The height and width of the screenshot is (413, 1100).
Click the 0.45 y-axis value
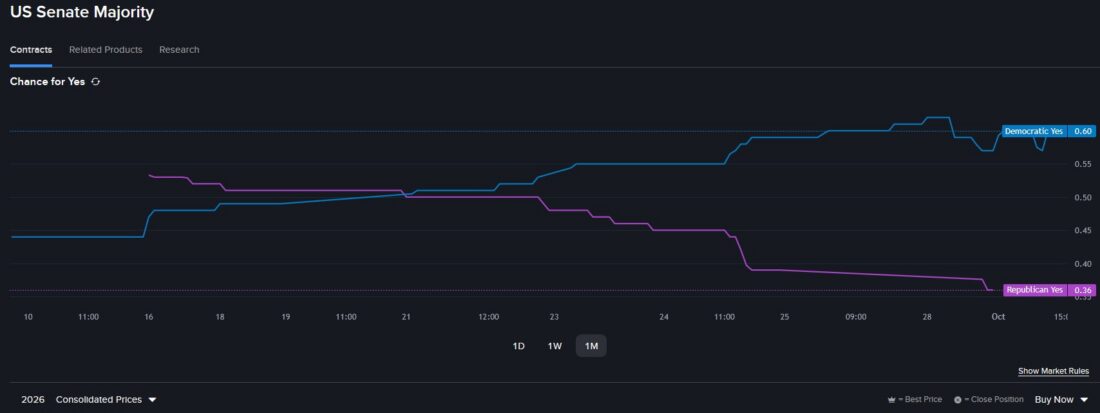click(x=1082, y=231)
